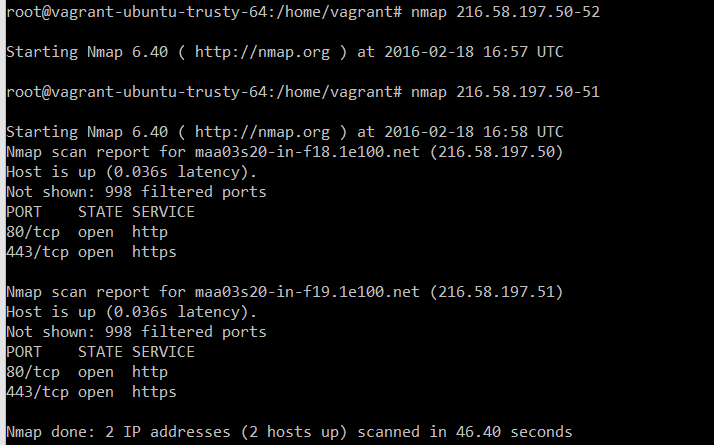Click the first PORT column header
Viewport: 714px width, 445px height.
(24, 212)
